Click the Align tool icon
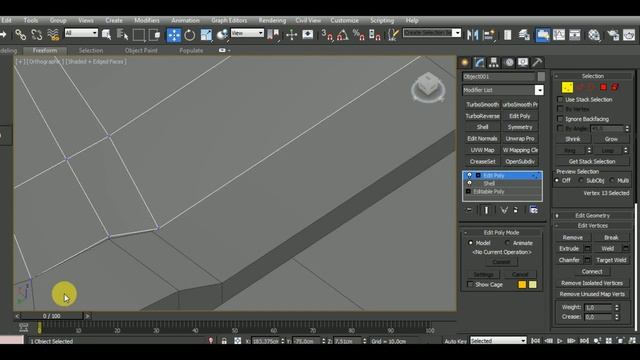This screenshot has height=360, width=640. [489, 35]
